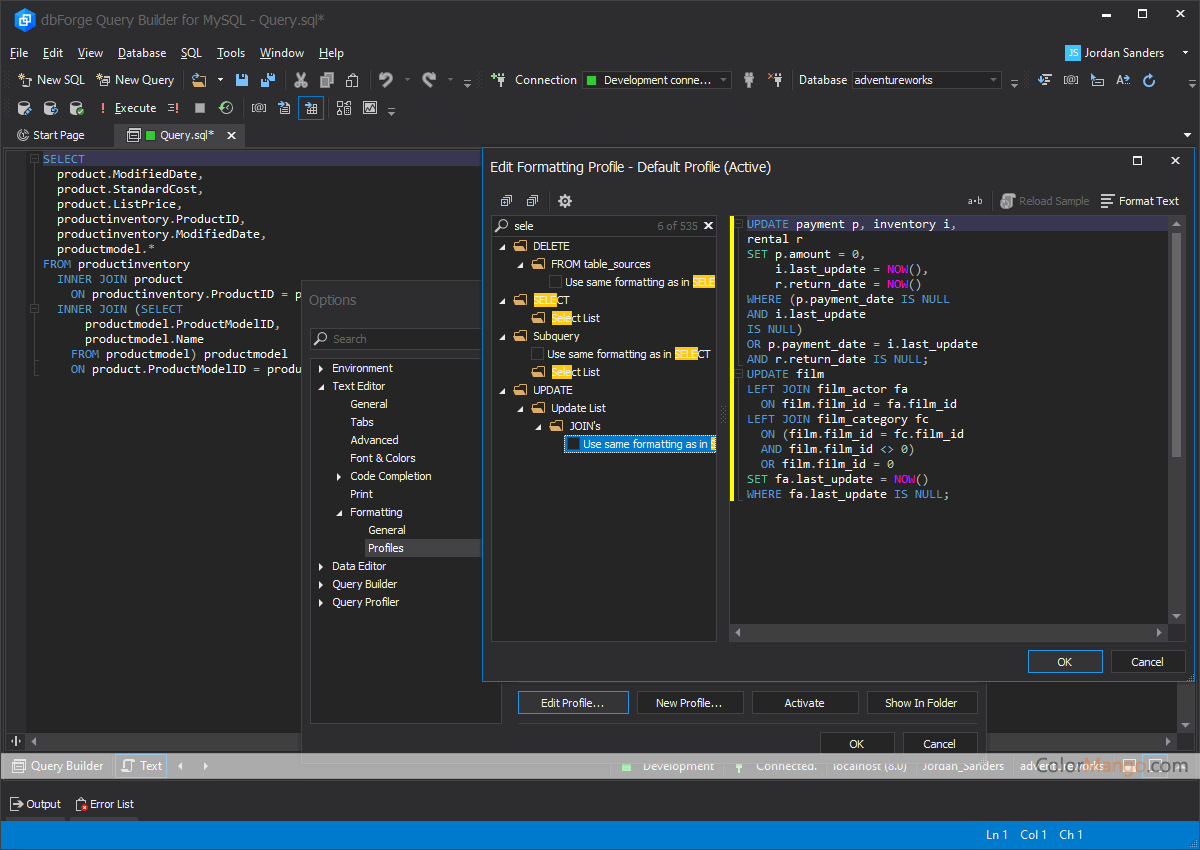Click the refresh icon in the right toolbar
This screenshot has height=850, width=1200.
(1149, 80)
